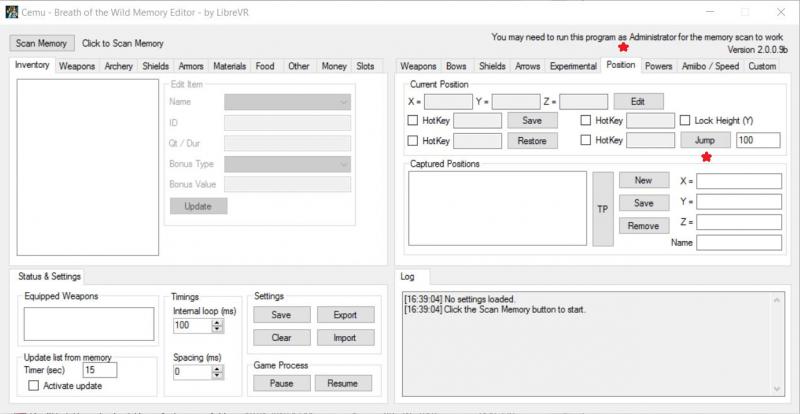The height and width of the screenshot is (414, 800).
Task: Click the captured X coordinate field
Action: tap(739, 181)
